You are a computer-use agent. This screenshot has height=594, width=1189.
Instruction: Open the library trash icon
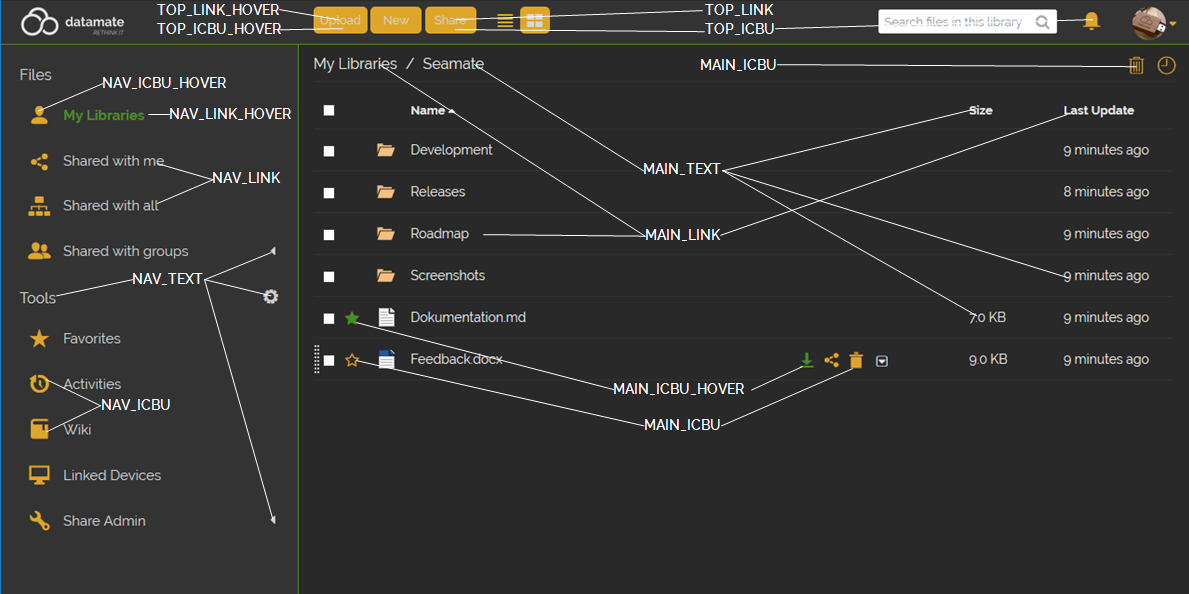click(x=1136, y=66)
